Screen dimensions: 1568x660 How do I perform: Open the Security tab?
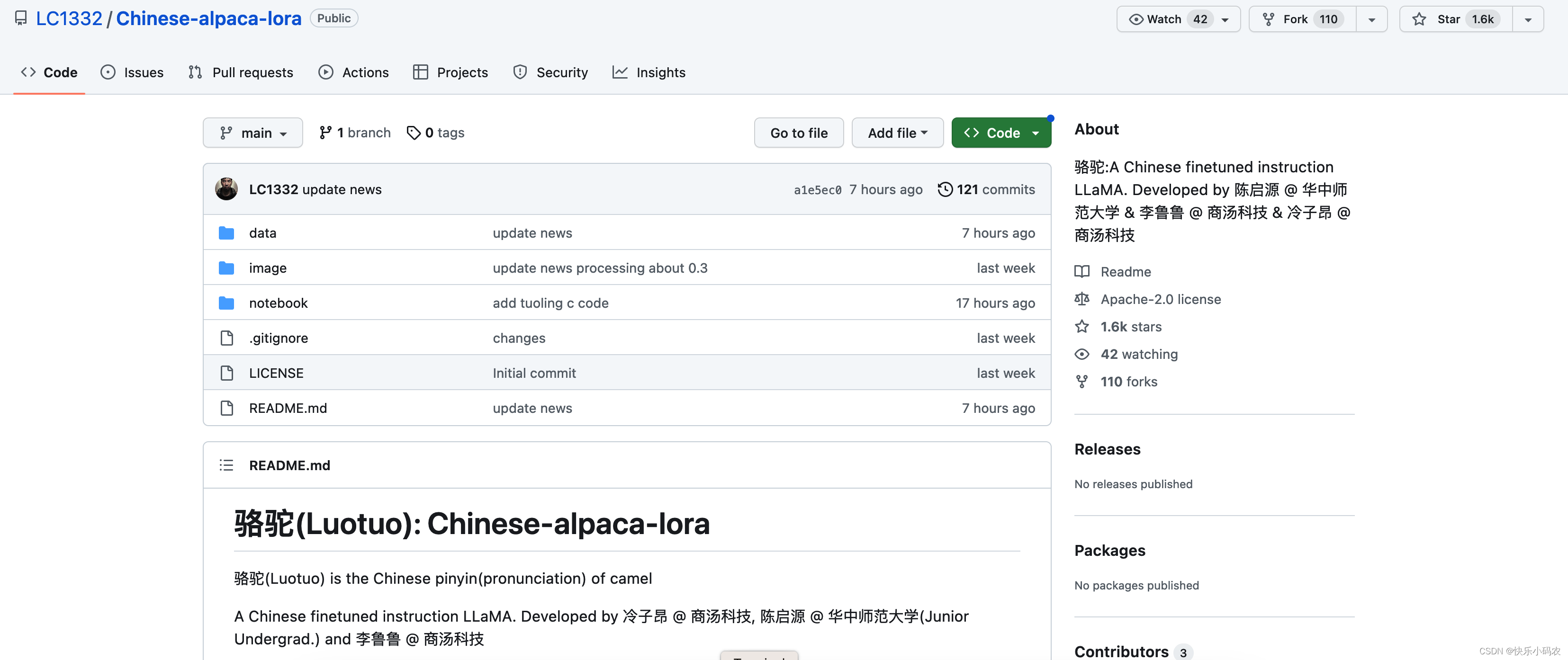pyautogui.click(x=550, y=72)
